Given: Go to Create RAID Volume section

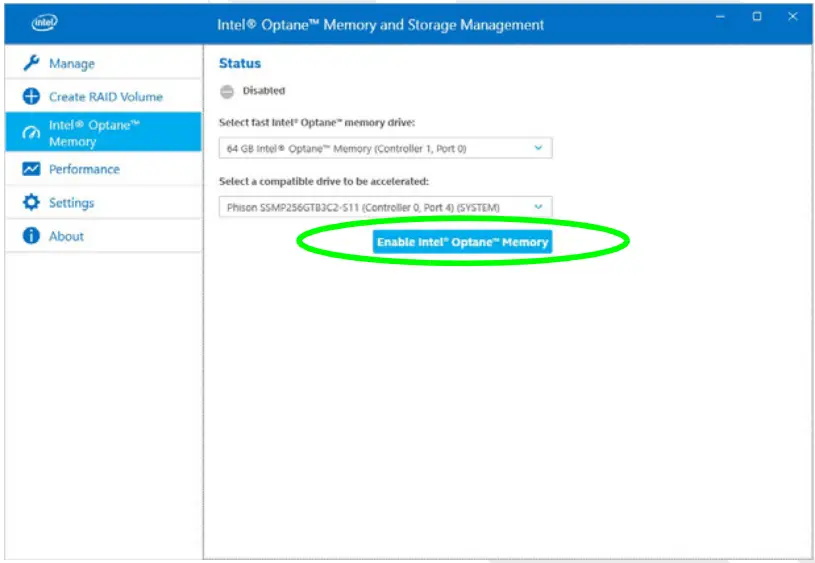Looking at the screenshot, I should pos(105,97).
